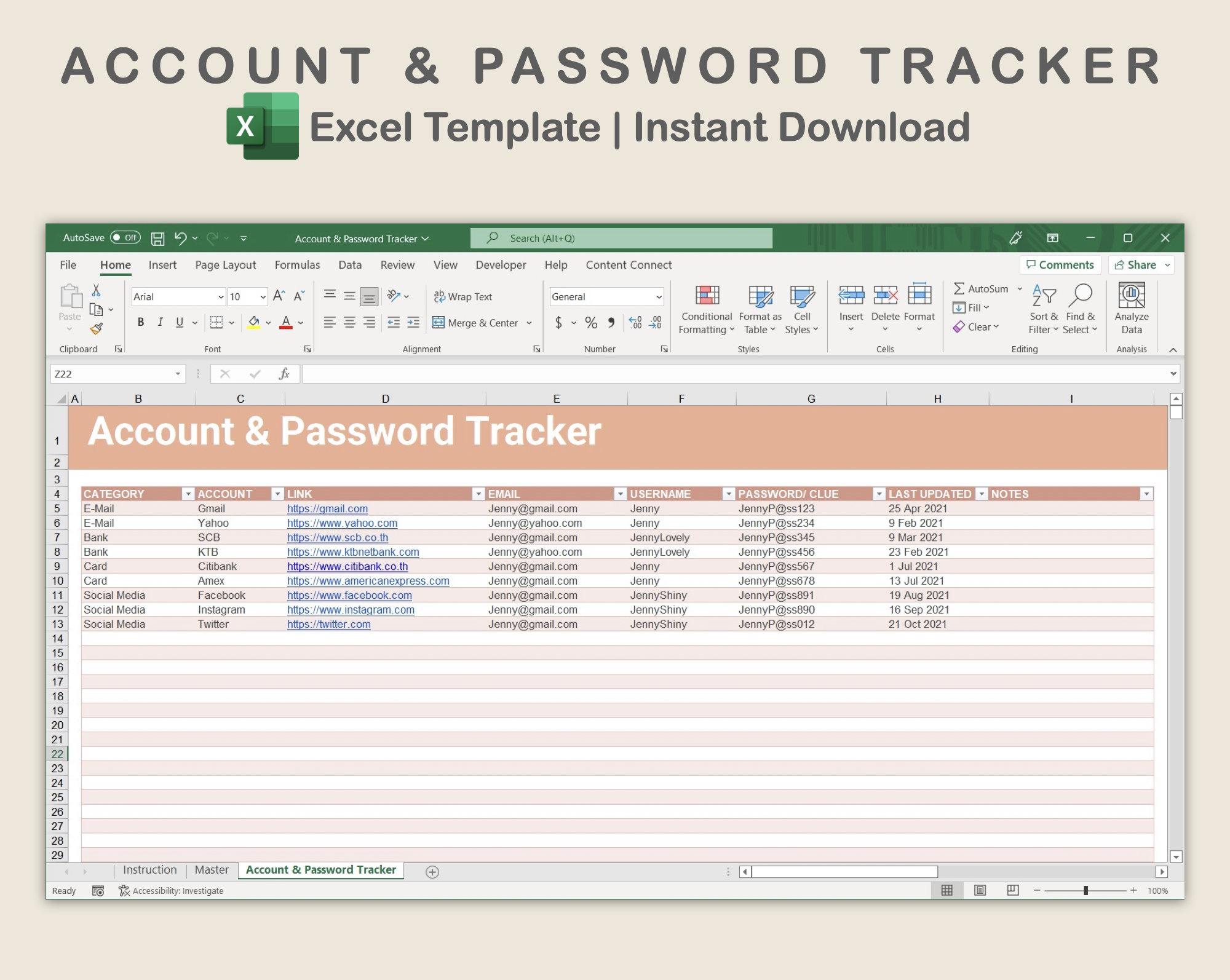Toggle AutoSave switch on
The height and width of the screenshot is (980, 1230).
click(125, 238)
